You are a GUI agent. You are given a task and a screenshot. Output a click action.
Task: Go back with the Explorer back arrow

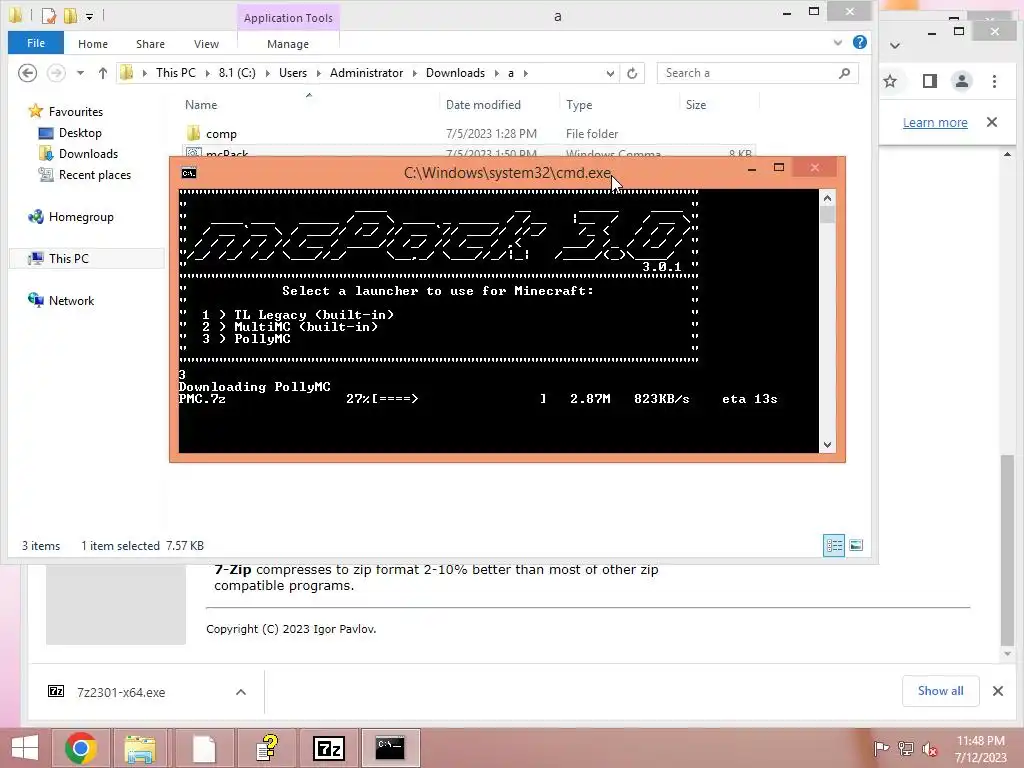coord(27,73)
